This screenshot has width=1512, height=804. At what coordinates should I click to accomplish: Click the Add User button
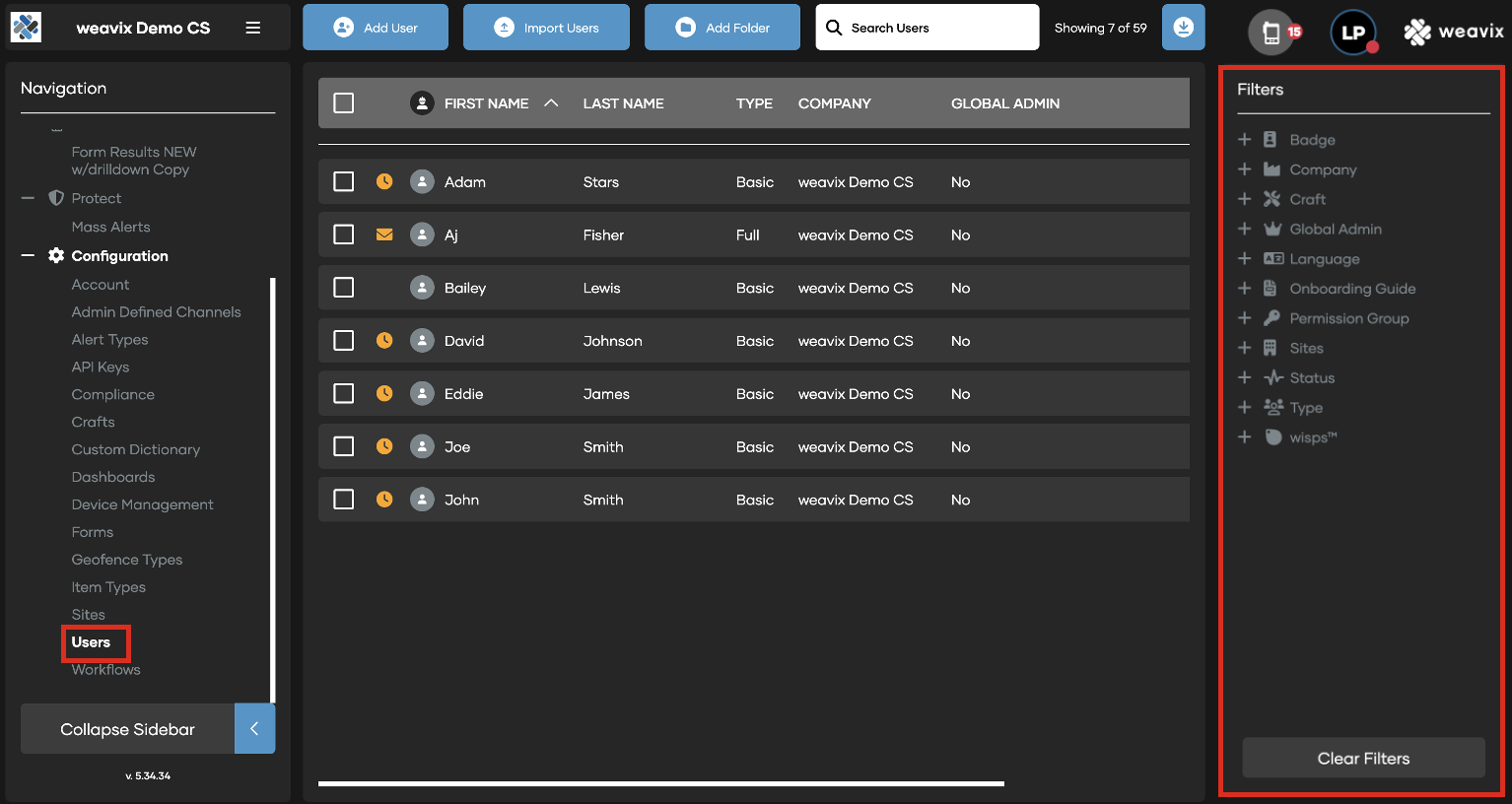pos(375,27)
